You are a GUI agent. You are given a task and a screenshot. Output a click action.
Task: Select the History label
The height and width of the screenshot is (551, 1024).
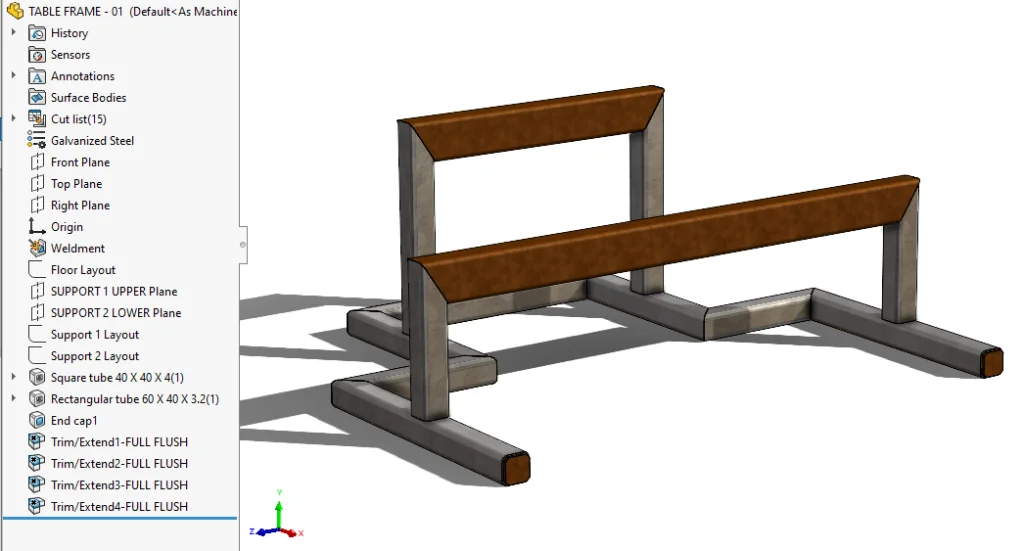pos(69,33)
